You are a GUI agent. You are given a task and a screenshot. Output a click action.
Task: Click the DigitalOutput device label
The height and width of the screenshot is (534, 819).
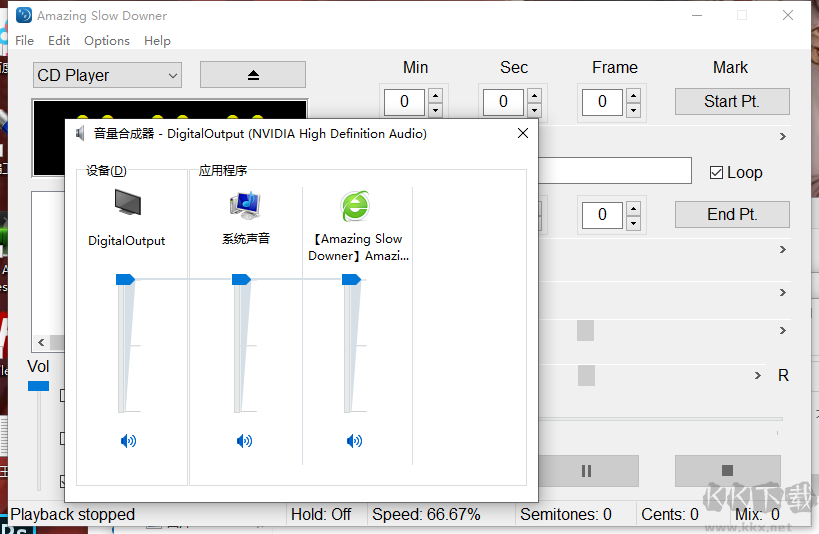[x=127, y=241]
